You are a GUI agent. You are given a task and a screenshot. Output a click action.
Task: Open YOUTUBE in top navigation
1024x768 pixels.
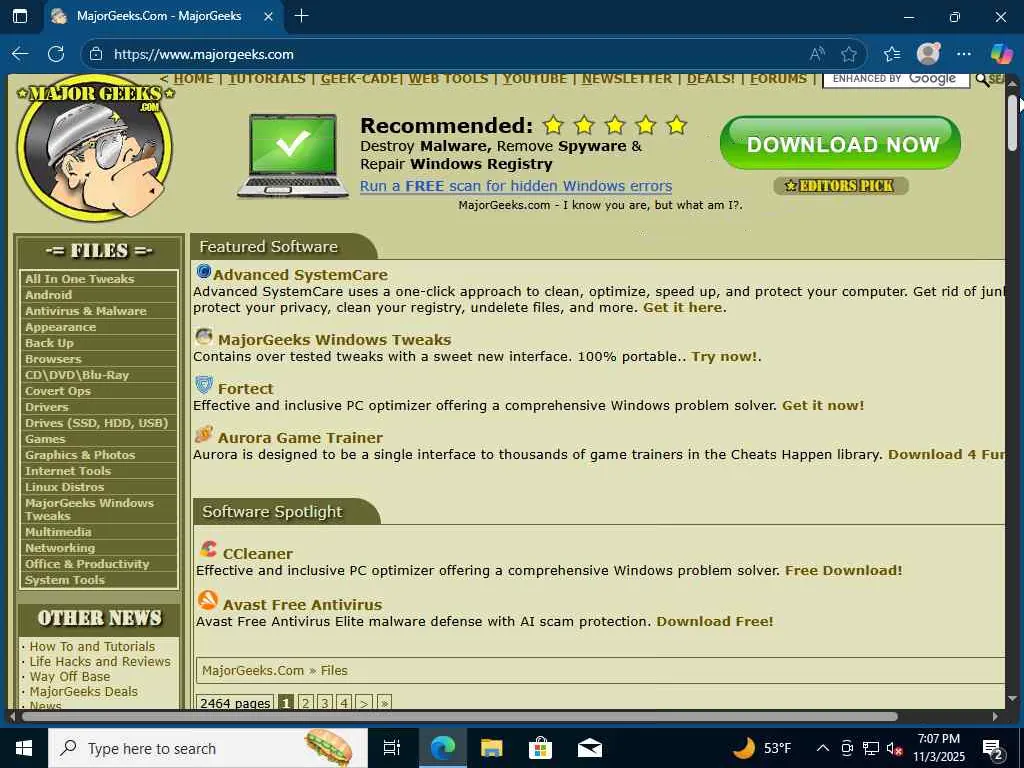click(534, 78)
